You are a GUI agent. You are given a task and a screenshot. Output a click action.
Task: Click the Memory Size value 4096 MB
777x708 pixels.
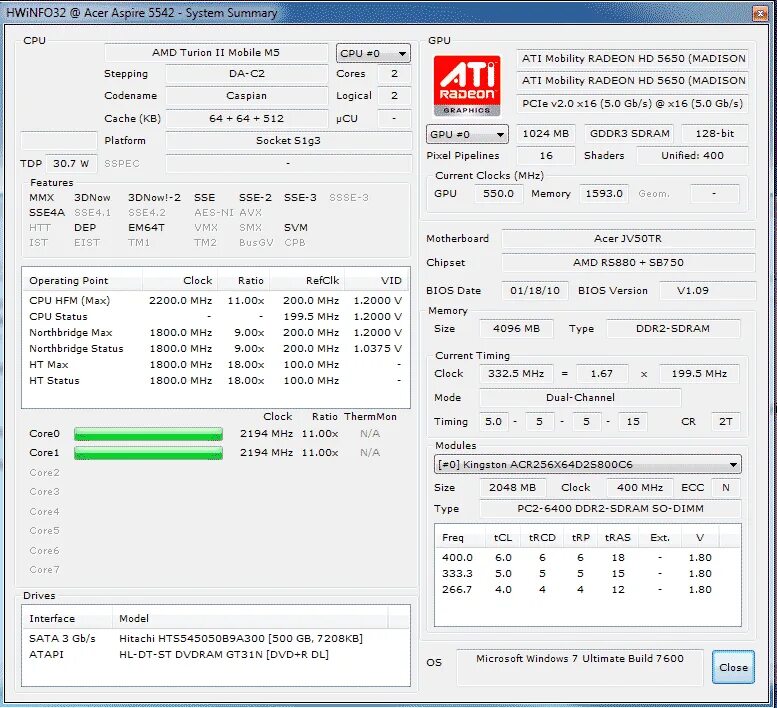click(x=516, y=328)
